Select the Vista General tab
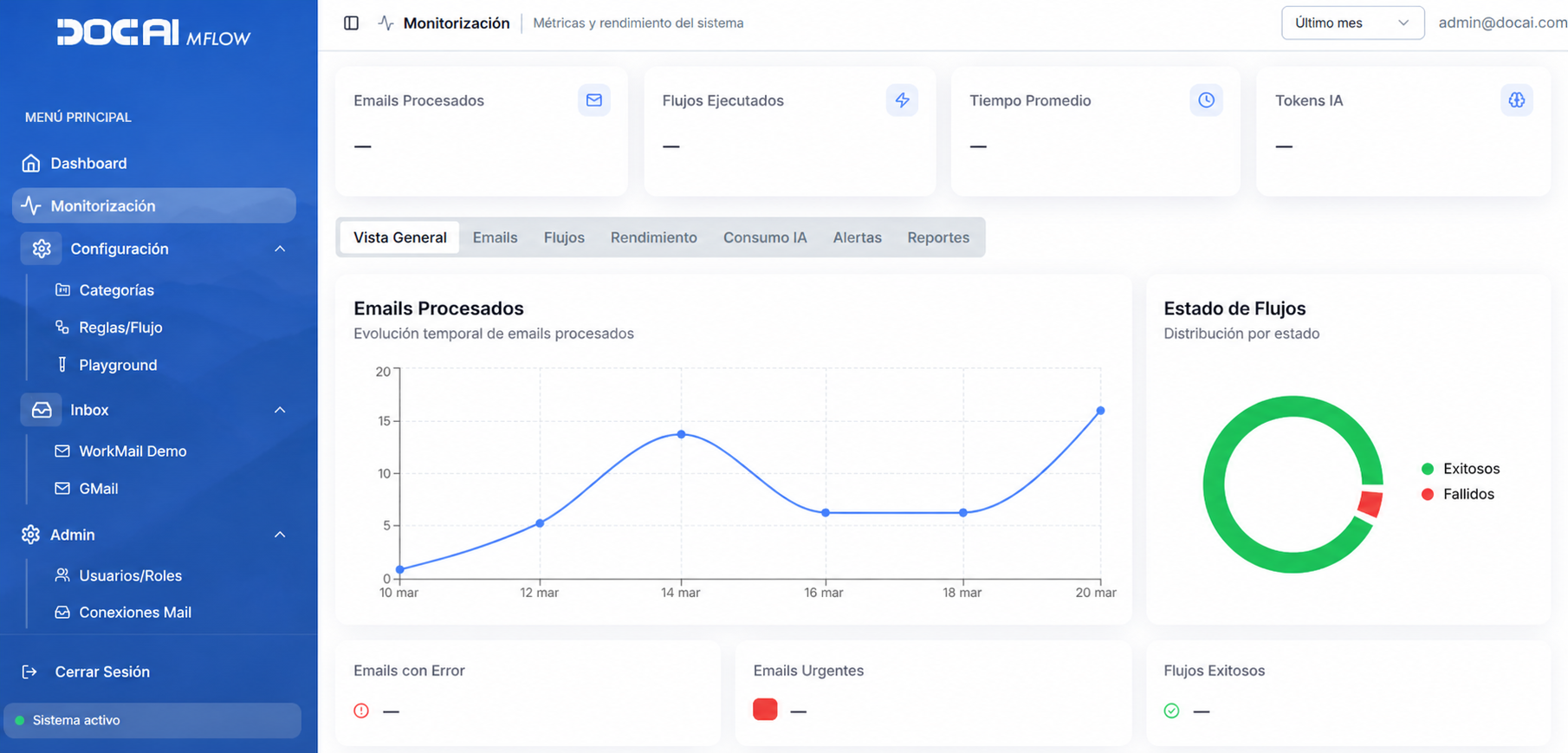 (x=400, y=237)
